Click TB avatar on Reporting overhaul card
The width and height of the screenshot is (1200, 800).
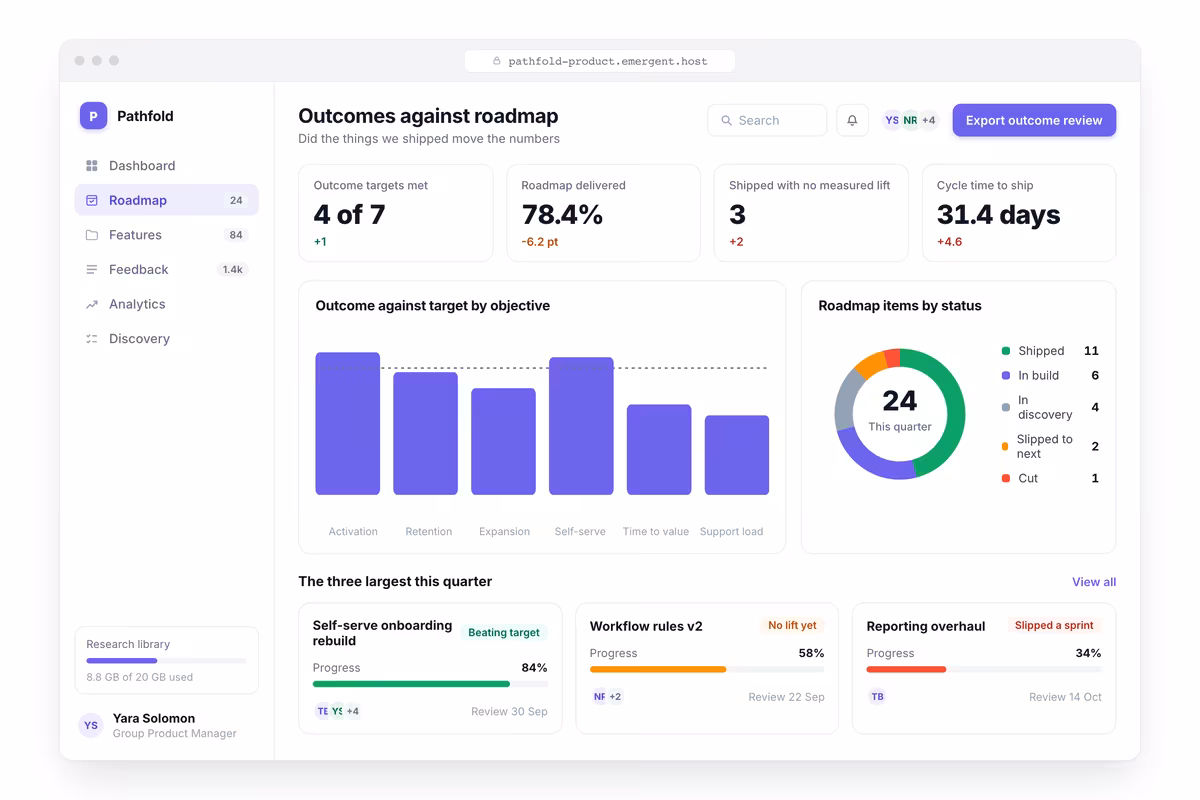pyautogui.click(x=877, y=696)
